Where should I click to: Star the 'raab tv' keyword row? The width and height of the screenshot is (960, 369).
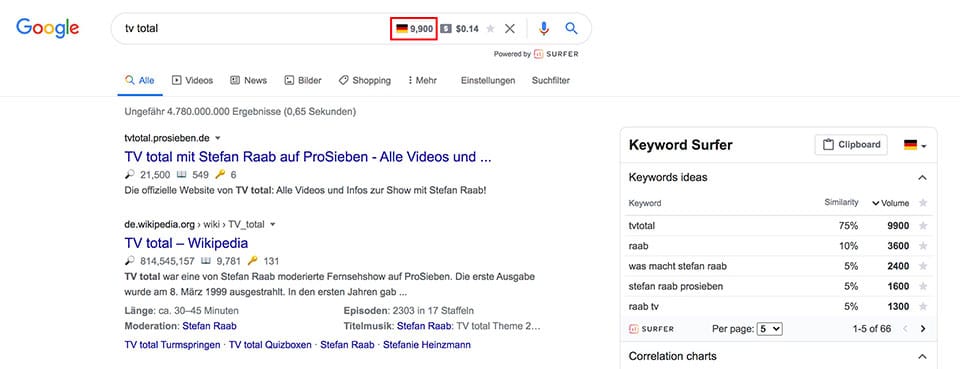coord(923,307)
